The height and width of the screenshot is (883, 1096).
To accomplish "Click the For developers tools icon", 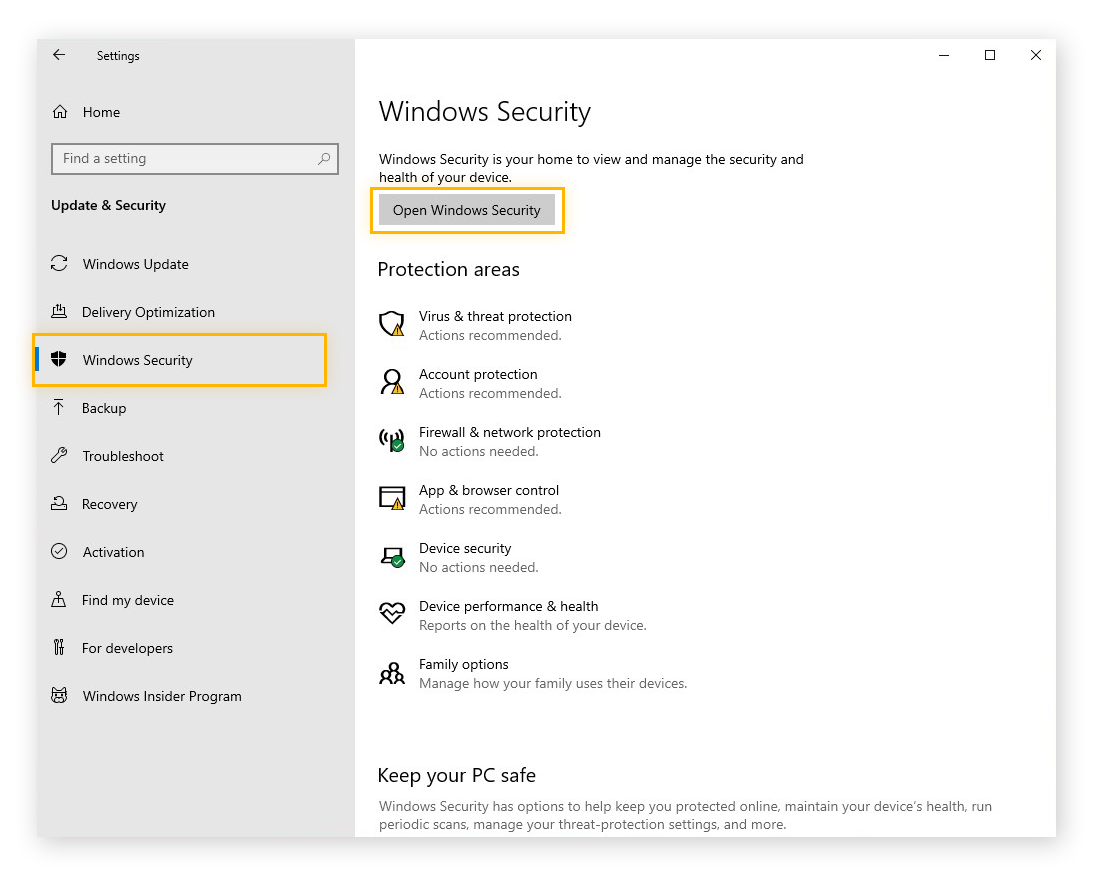I will (59, 647).
